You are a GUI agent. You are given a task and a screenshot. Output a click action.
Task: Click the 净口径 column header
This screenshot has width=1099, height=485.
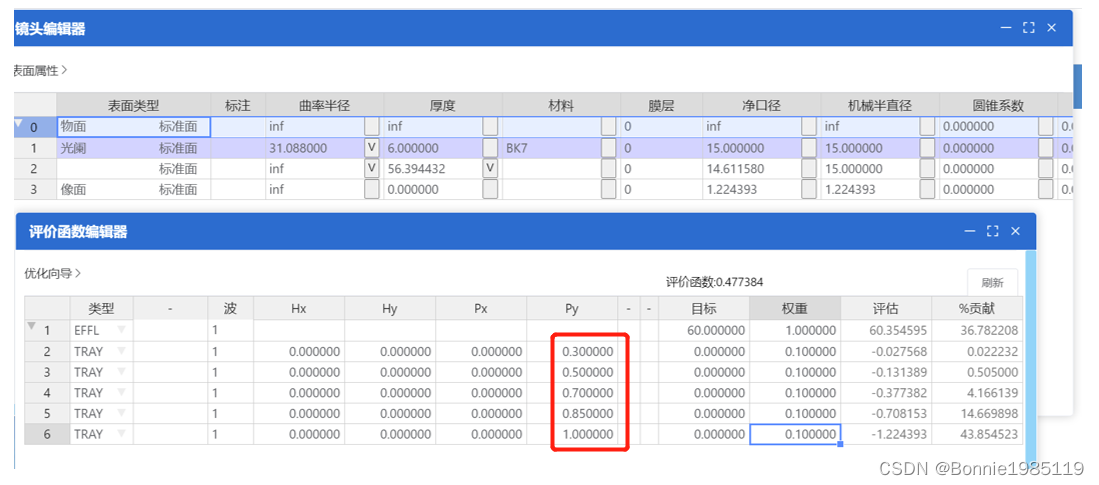point(762,106)
